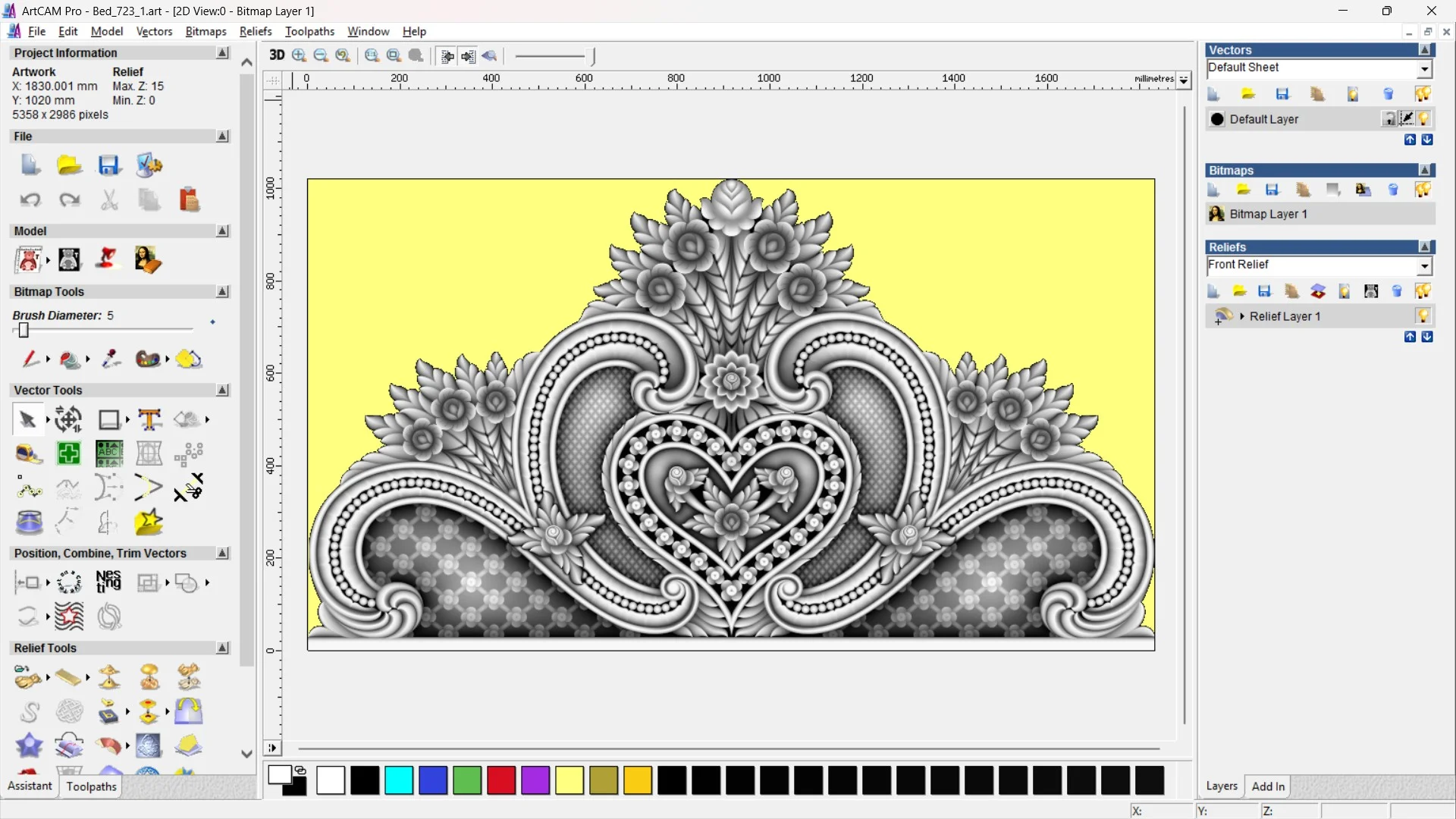
Task: Toggle Default Layer visibility light bulb
Action: [x=1423, y=119]
